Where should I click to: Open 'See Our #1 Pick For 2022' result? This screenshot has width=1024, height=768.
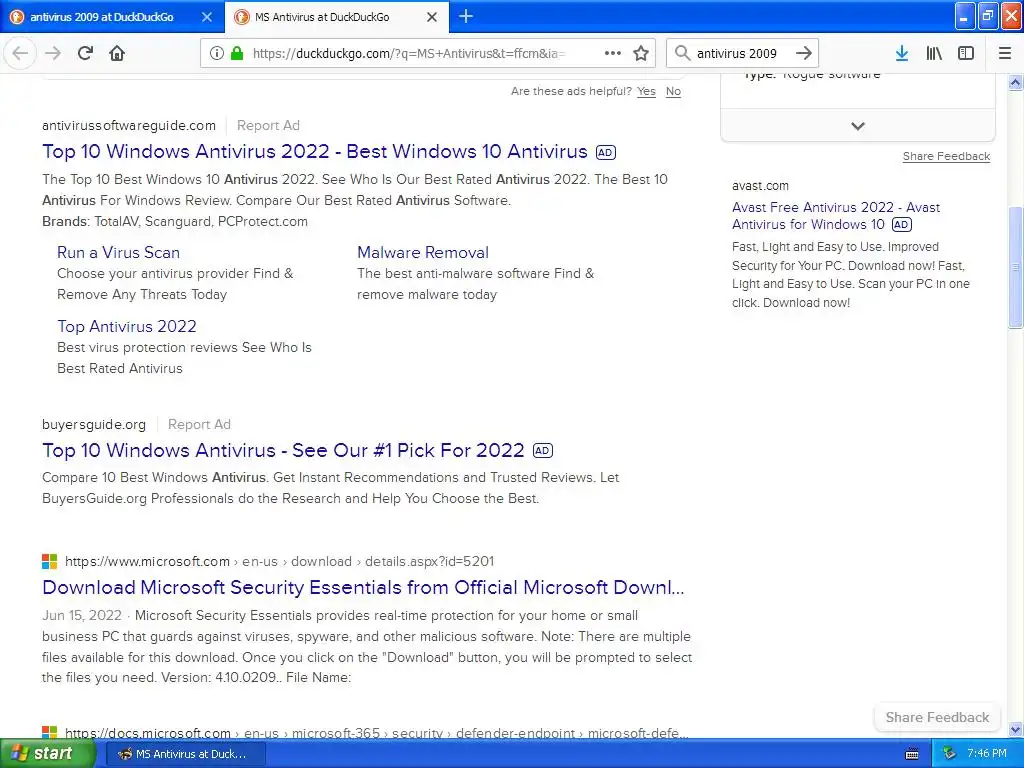[283, 451]
